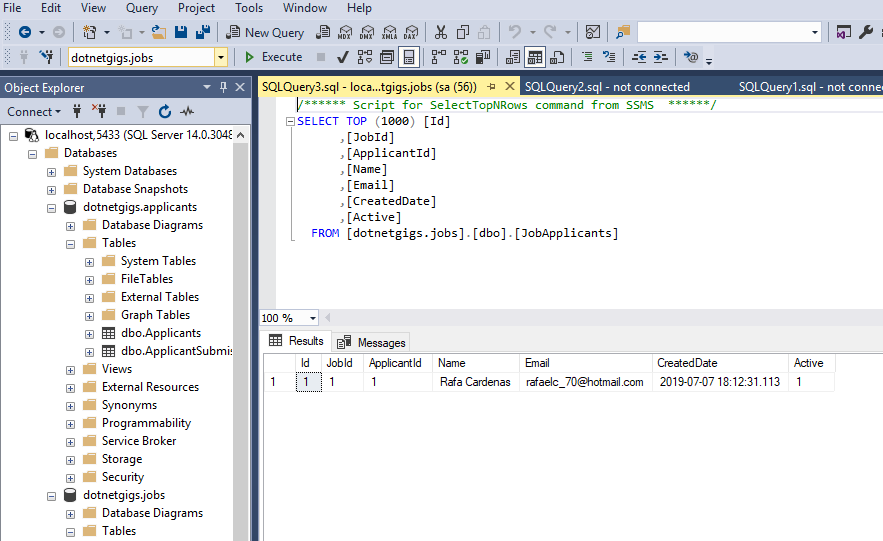Click the Execute button
The image size is (883, 541).
click(274, 57)
